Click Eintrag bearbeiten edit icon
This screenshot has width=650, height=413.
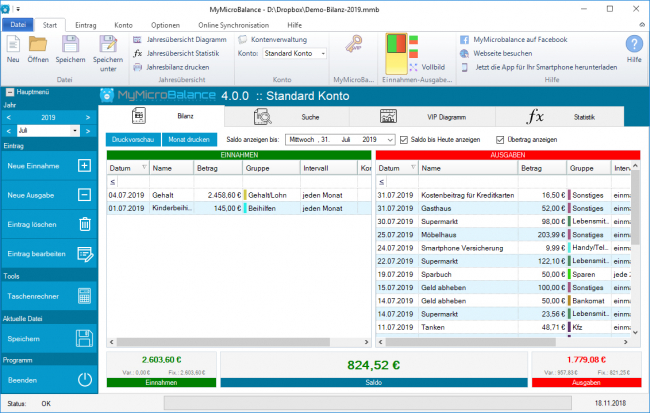pos(85,254)
